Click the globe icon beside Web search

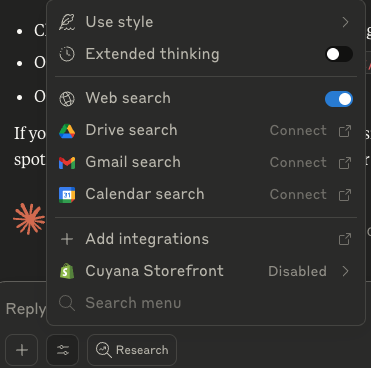tap(67, 99)
